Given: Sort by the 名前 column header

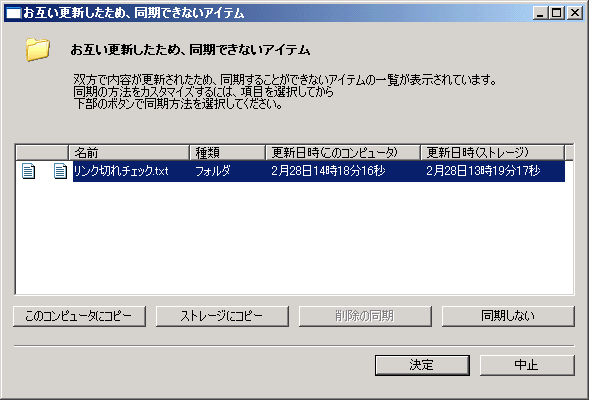Looking at the screenshot, I should tap(129, 152).
